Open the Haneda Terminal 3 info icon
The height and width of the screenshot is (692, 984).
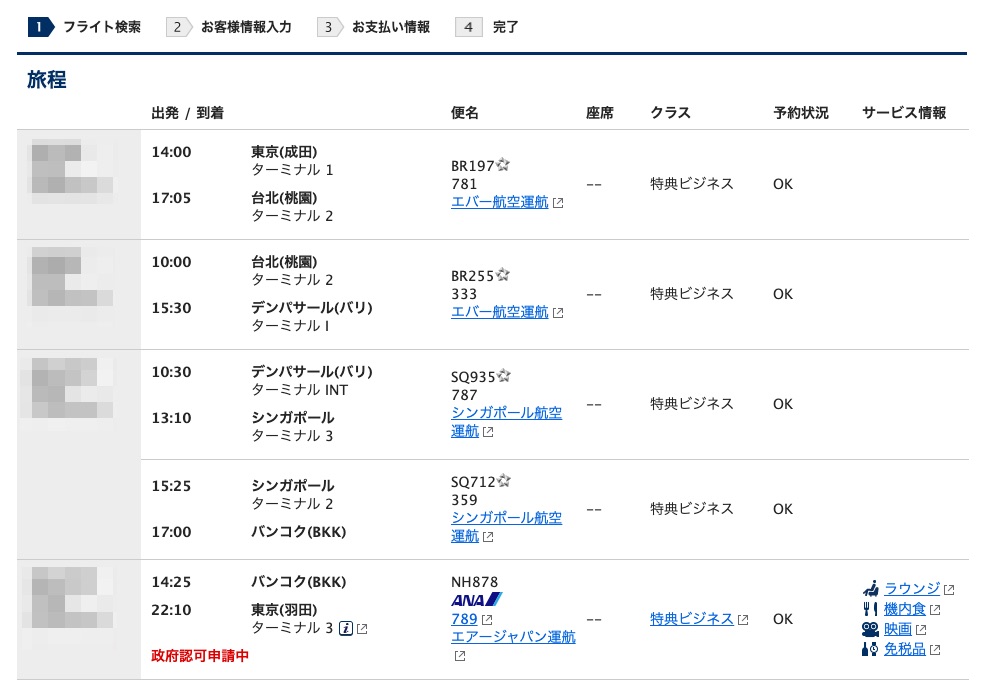[x=346, y=629]
